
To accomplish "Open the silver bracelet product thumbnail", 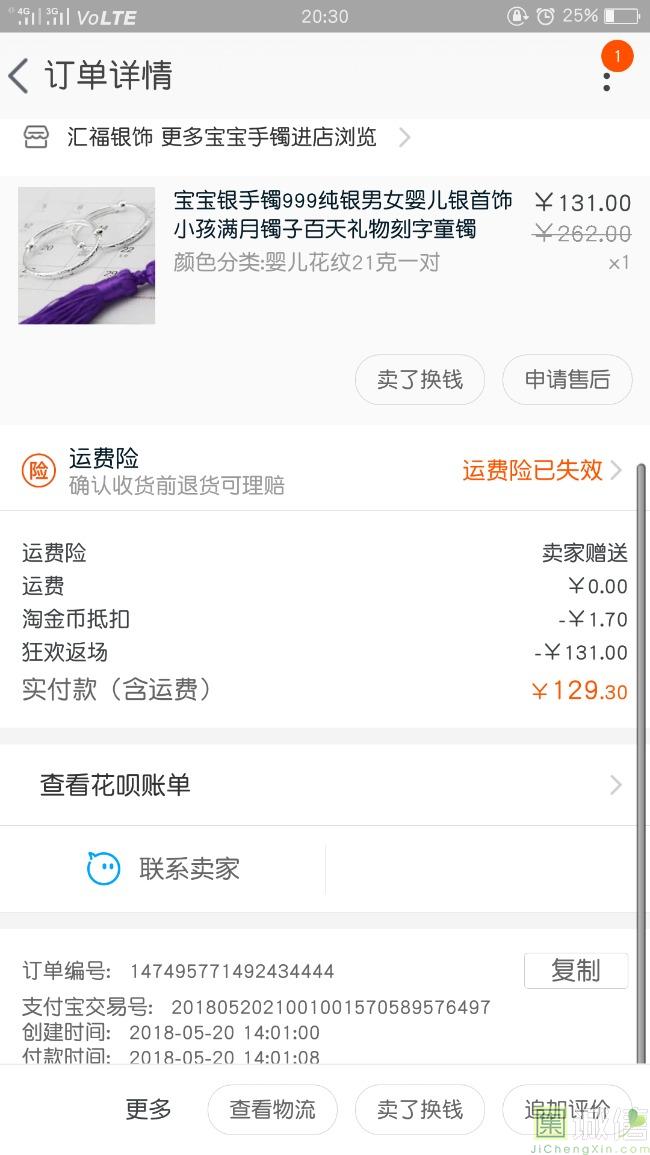I will coord(87,256).
